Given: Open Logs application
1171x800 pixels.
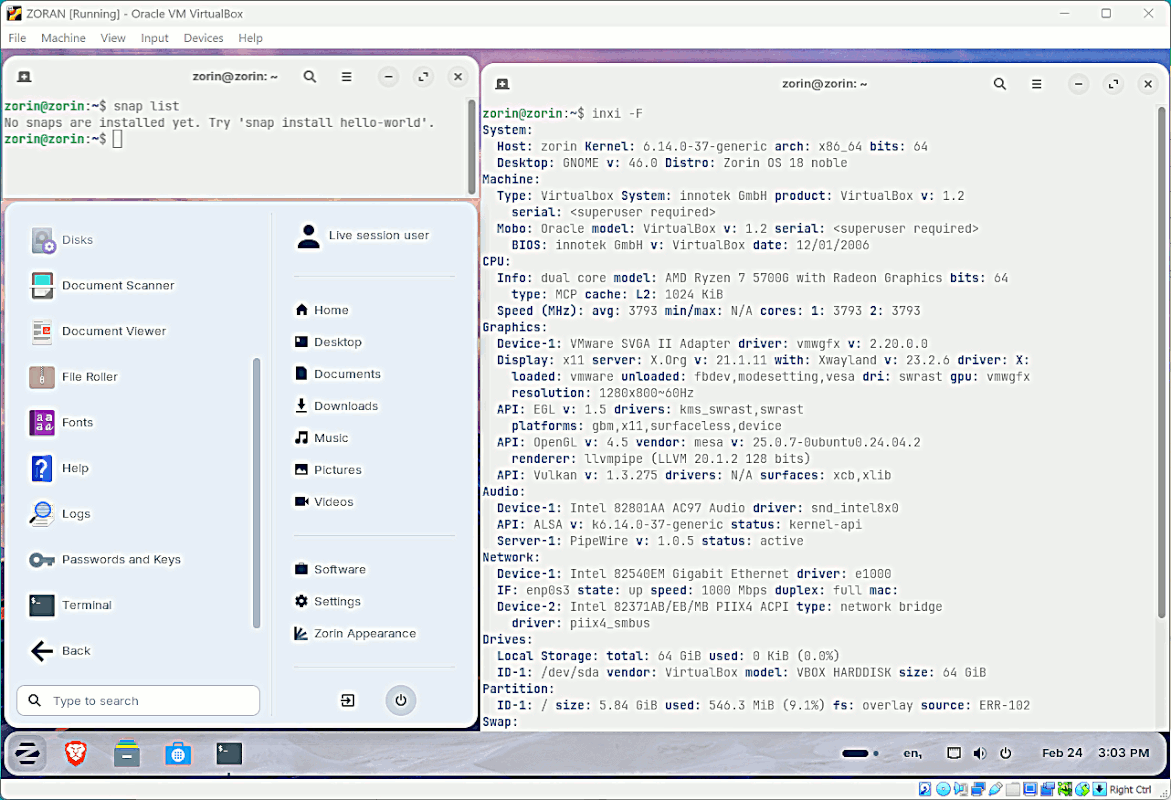Looking at the screenshot, I should tap(60, 514).
